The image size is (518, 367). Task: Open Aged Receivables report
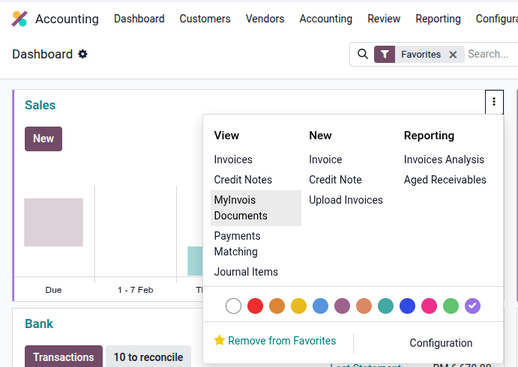pos(445,180)
